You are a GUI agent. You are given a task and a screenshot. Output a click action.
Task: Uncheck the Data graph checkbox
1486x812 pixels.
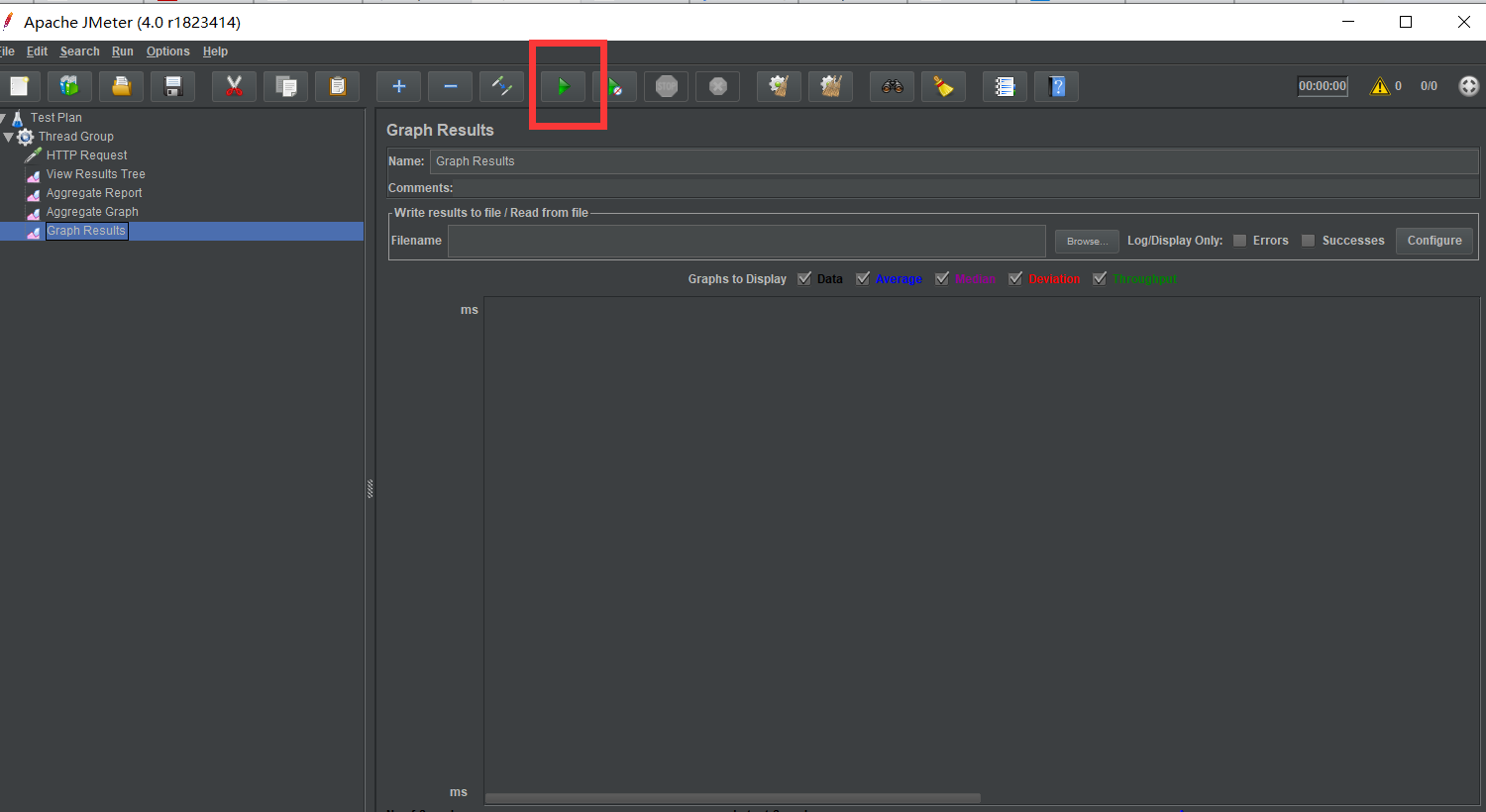[x=804, y=279]
